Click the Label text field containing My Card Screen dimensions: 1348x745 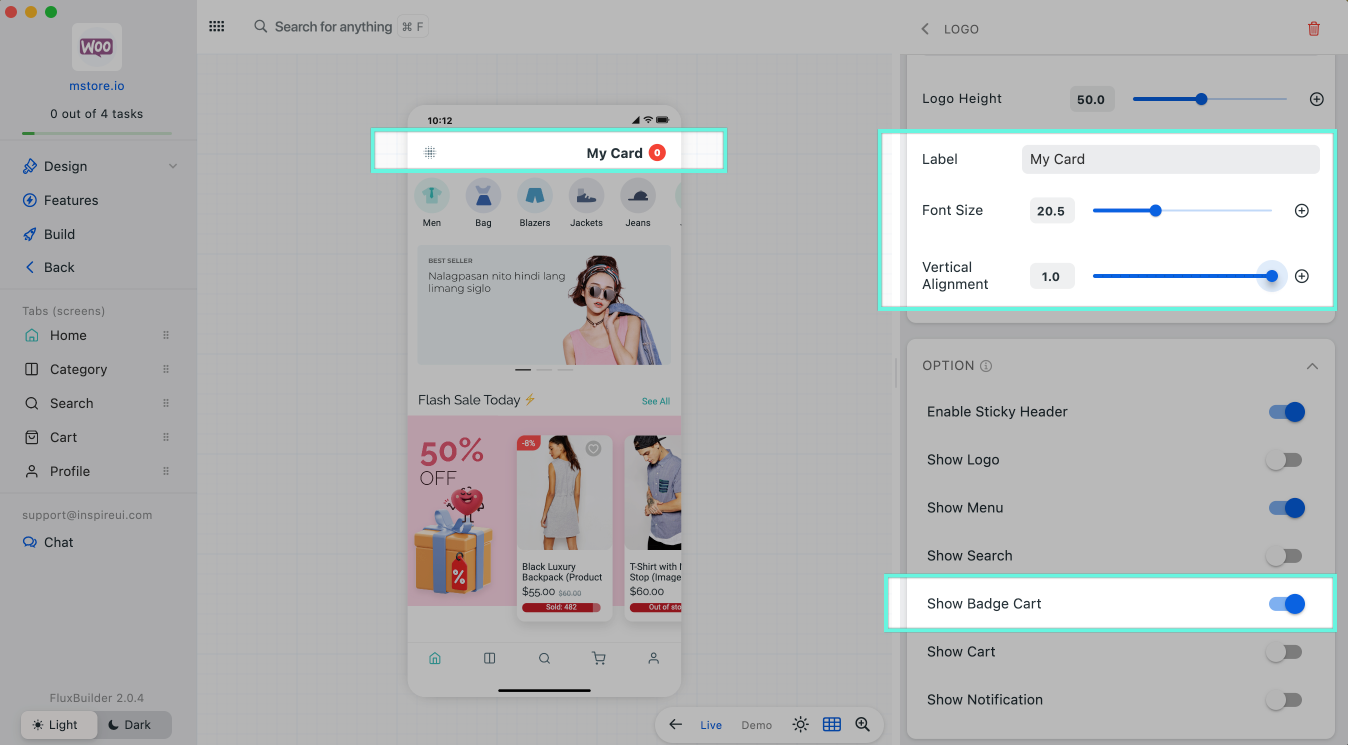pos(1170,159)
